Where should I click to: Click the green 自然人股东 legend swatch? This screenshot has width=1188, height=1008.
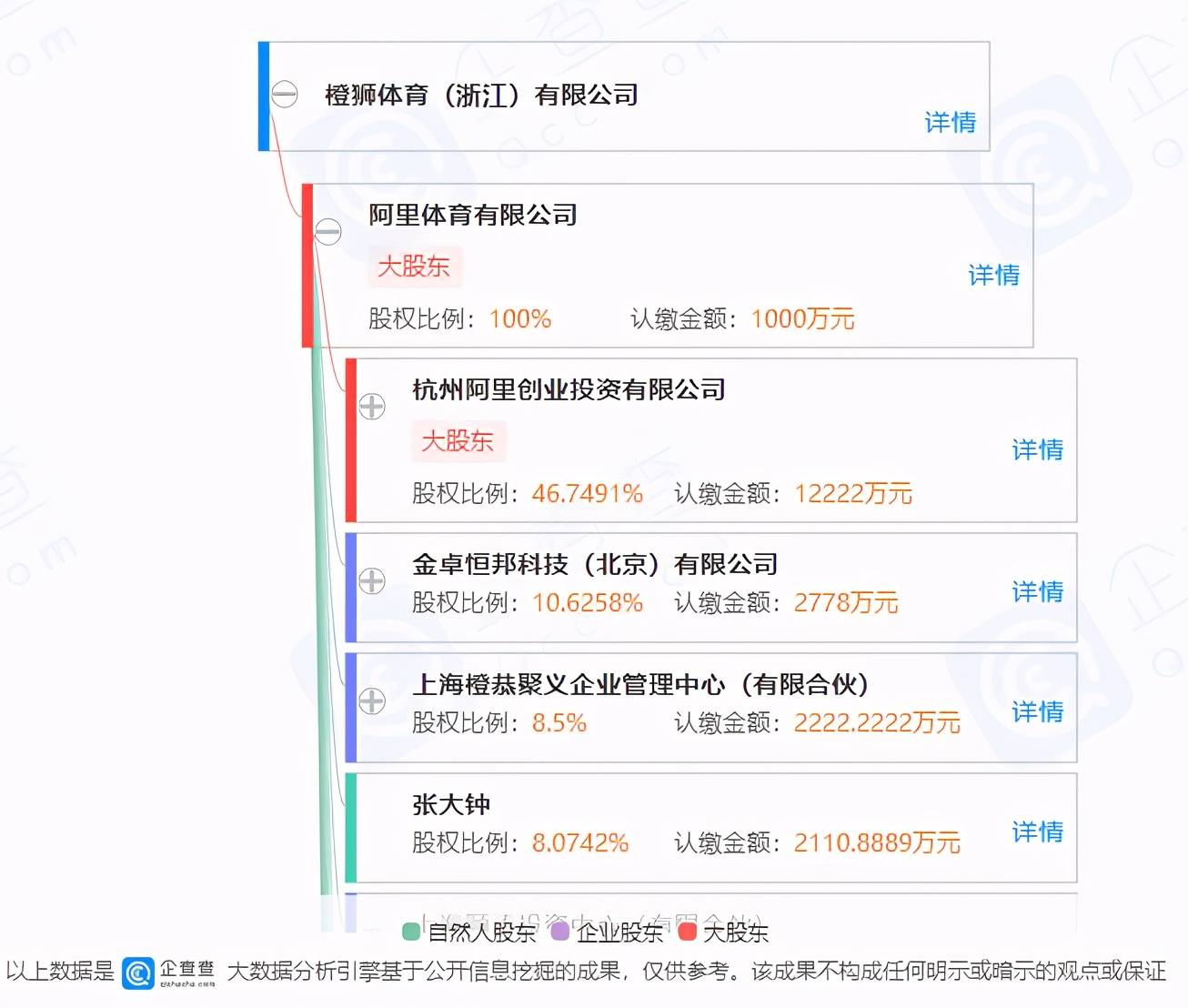[411, 931]
